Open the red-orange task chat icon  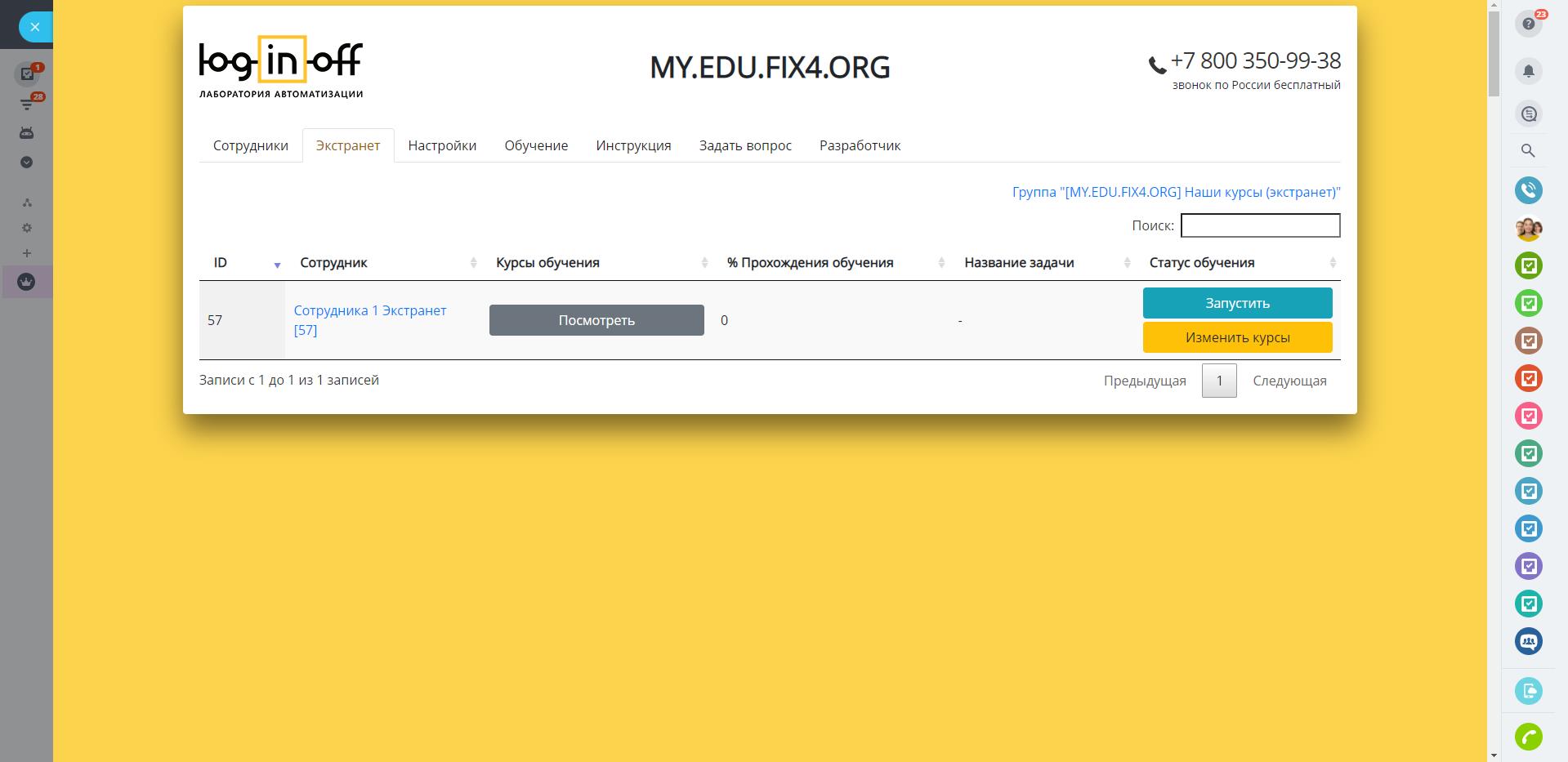point(1529,378)
